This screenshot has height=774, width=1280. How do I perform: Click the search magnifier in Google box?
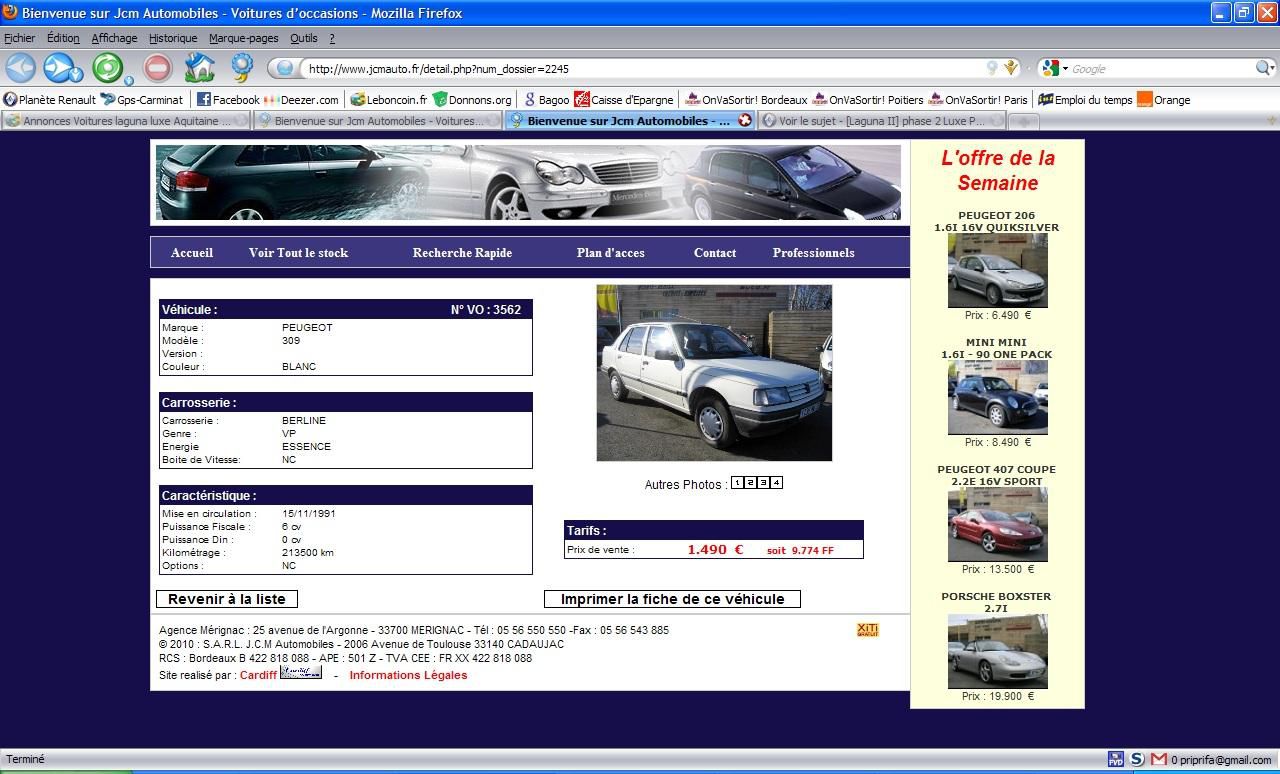[x=1264, y=68]
